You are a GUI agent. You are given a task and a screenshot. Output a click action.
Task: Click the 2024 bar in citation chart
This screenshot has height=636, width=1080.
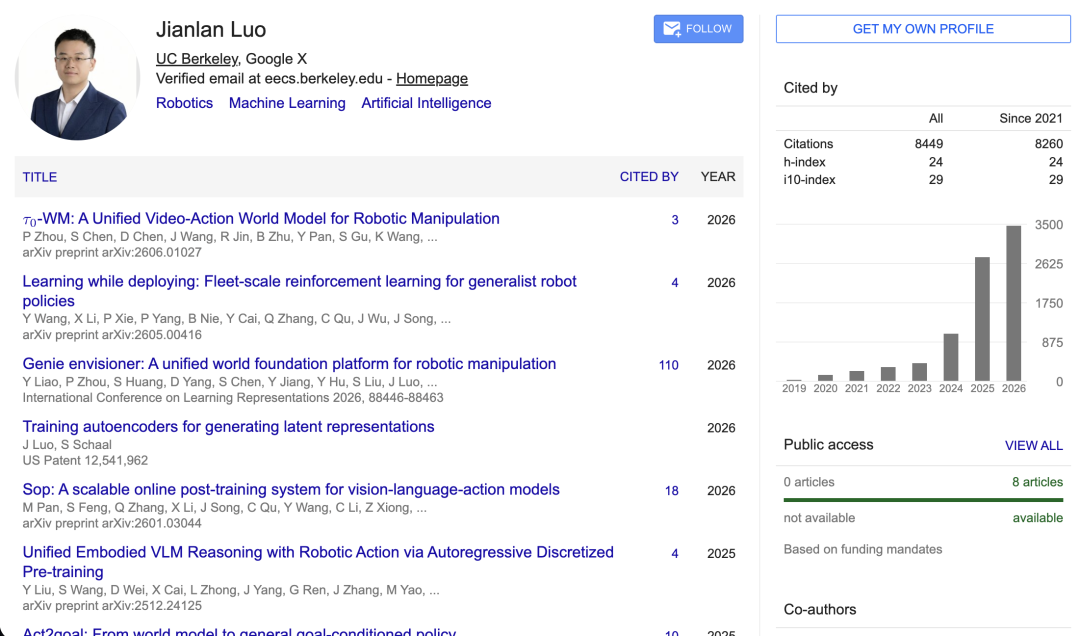951,357
